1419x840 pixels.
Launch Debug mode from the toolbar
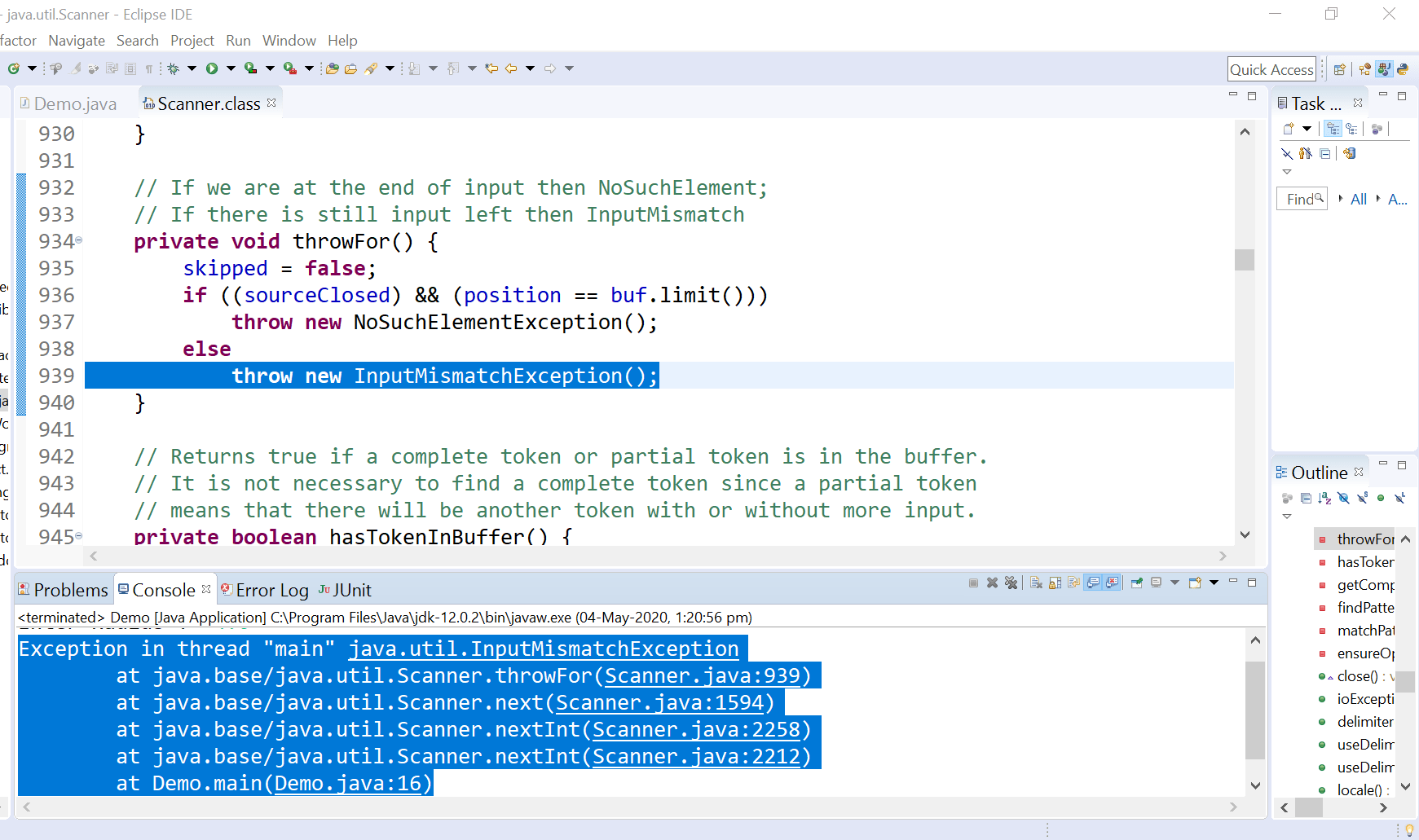(174, 68)
